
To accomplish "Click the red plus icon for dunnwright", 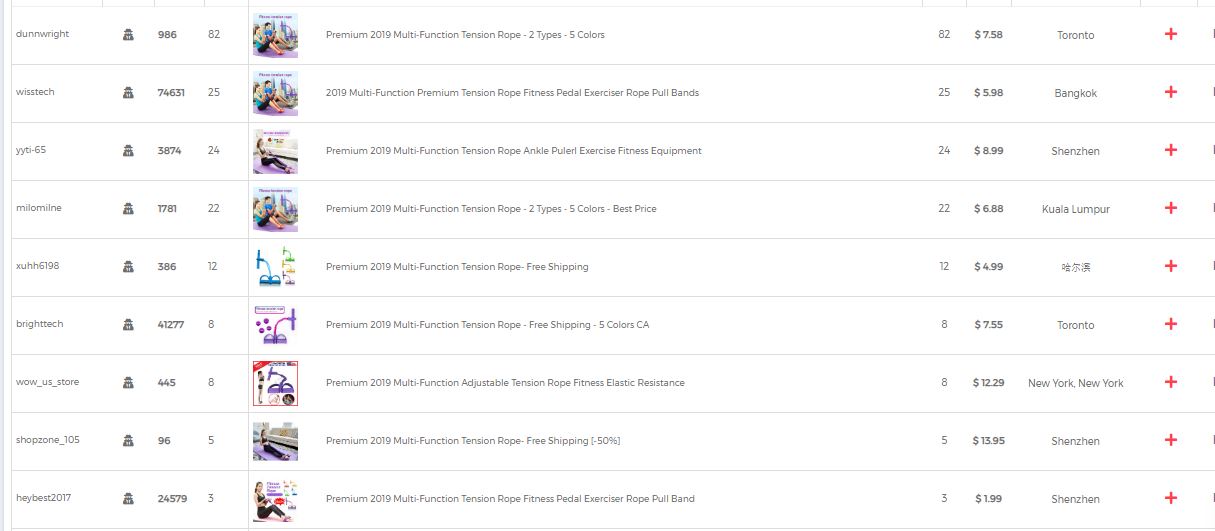I will (1171, 34).
